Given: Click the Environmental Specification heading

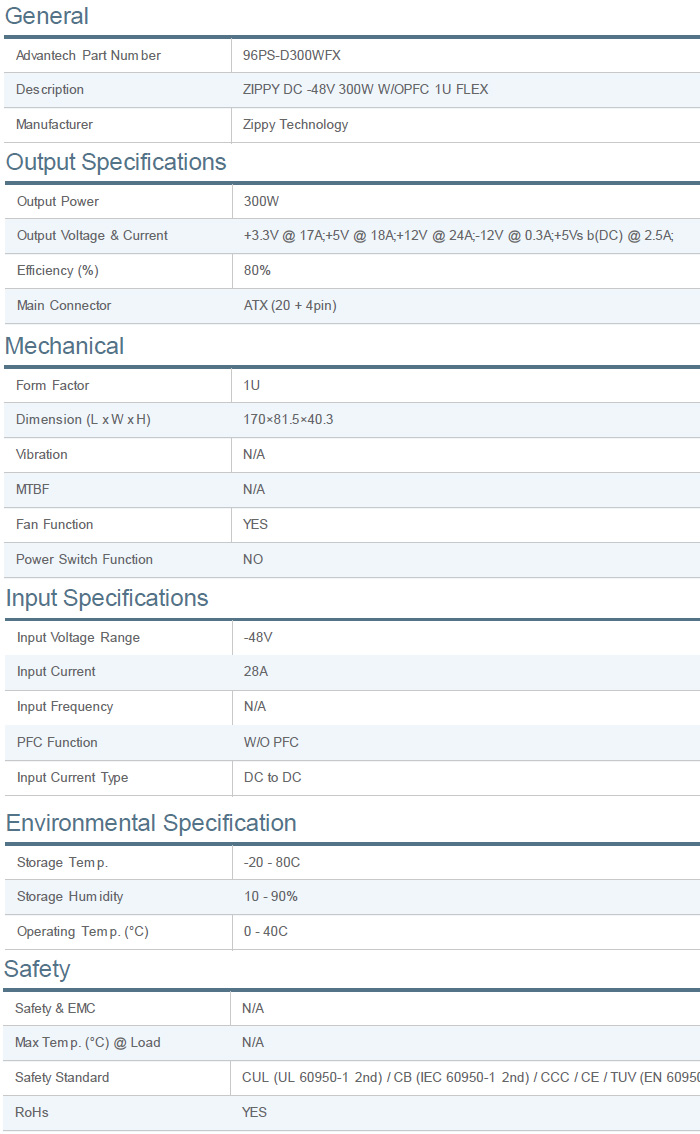Looking at the screenshot, I should (x=151, y=823).
